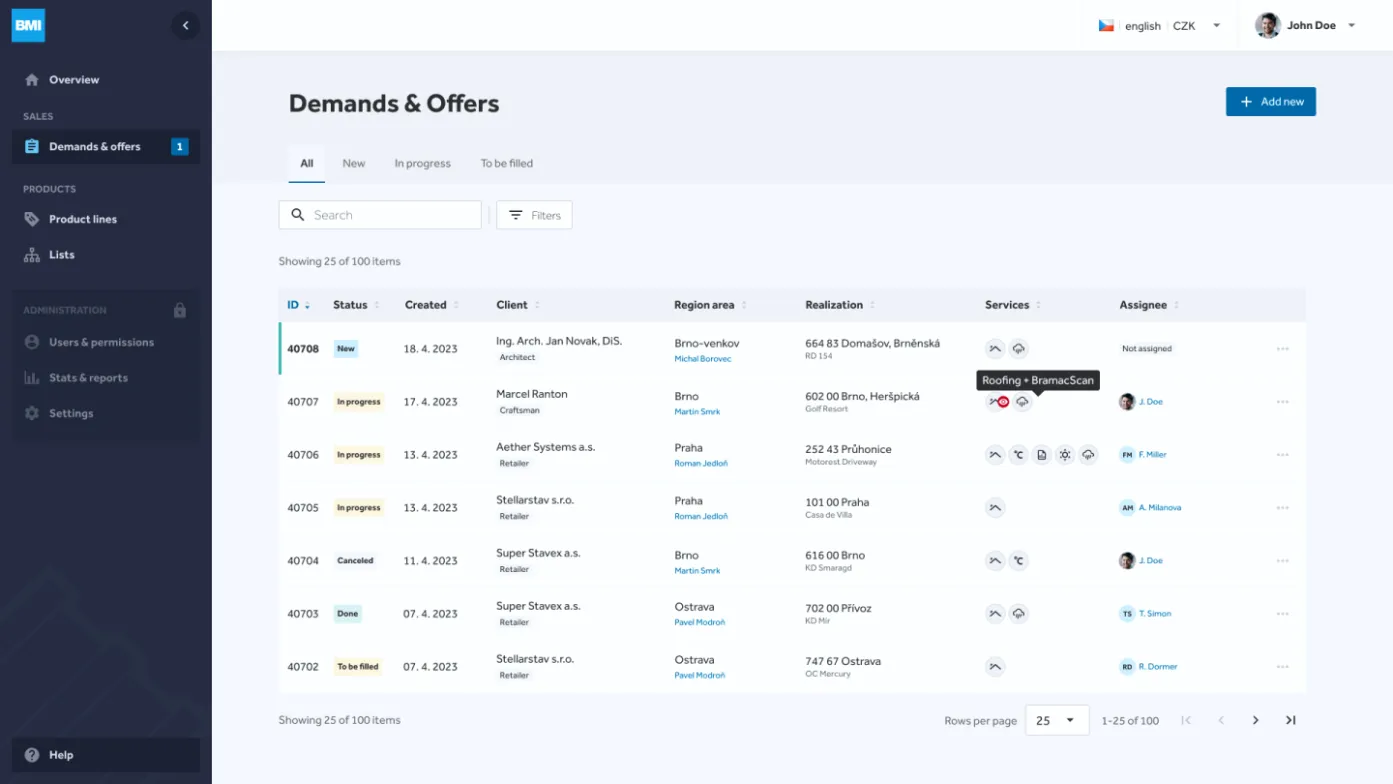Open the language and currency dropdown
Image resolution: width=1393 pixels, height=784 pixels.
coord(1160,26)
